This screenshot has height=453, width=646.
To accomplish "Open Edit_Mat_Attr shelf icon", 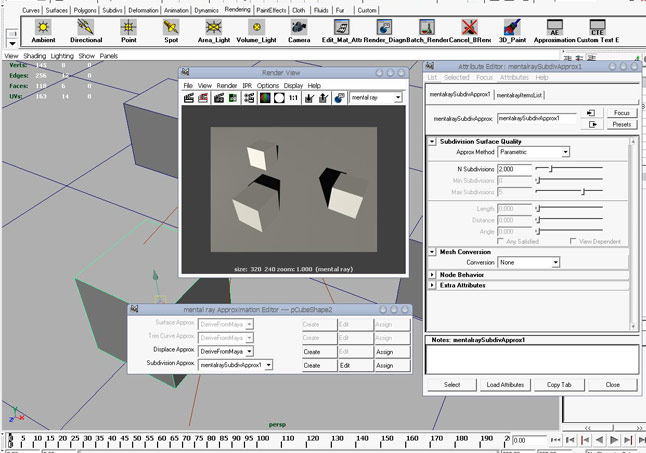I will pyautogui.click(x=342, y=28).
